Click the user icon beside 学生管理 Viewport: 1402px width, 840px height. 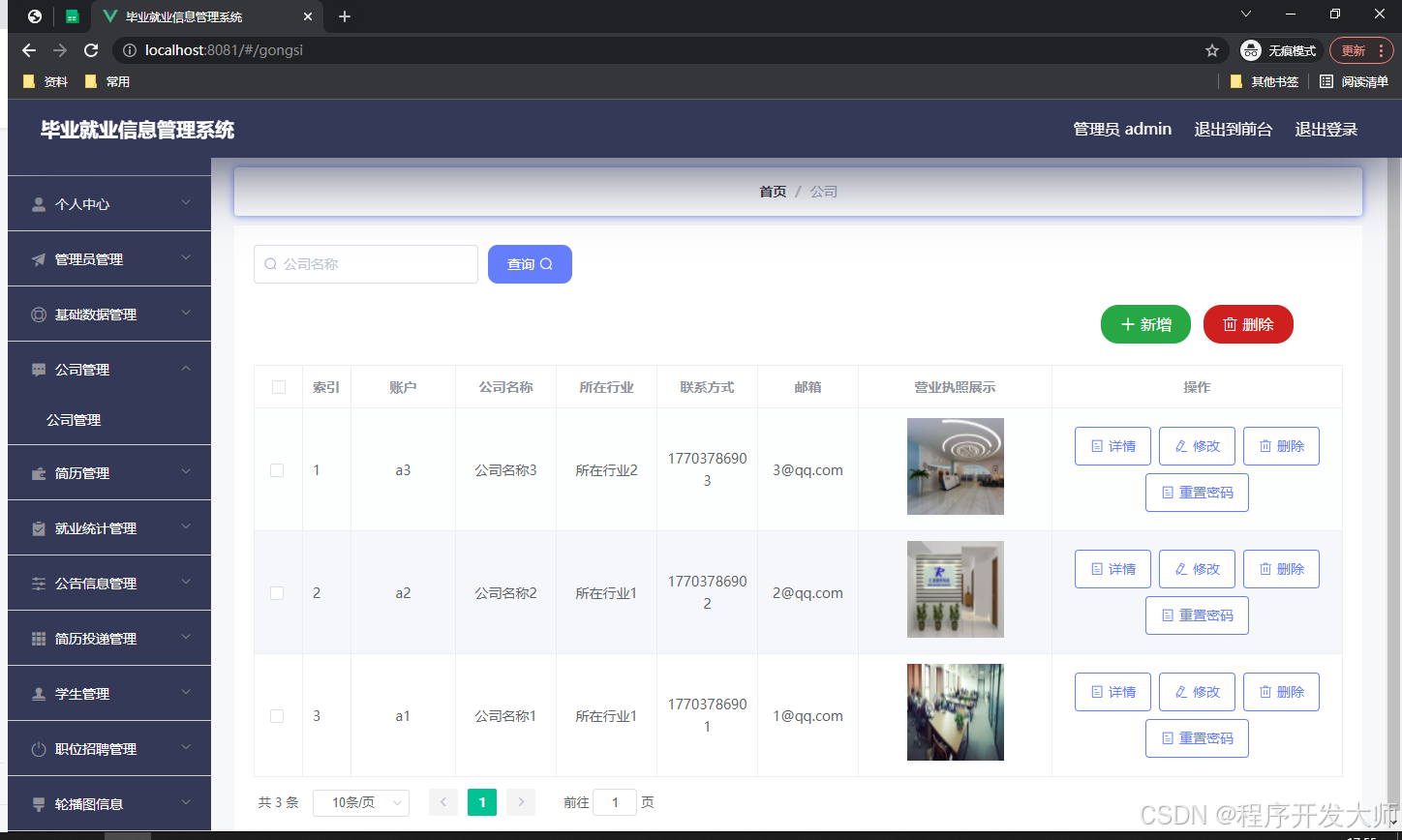point(39,694)
